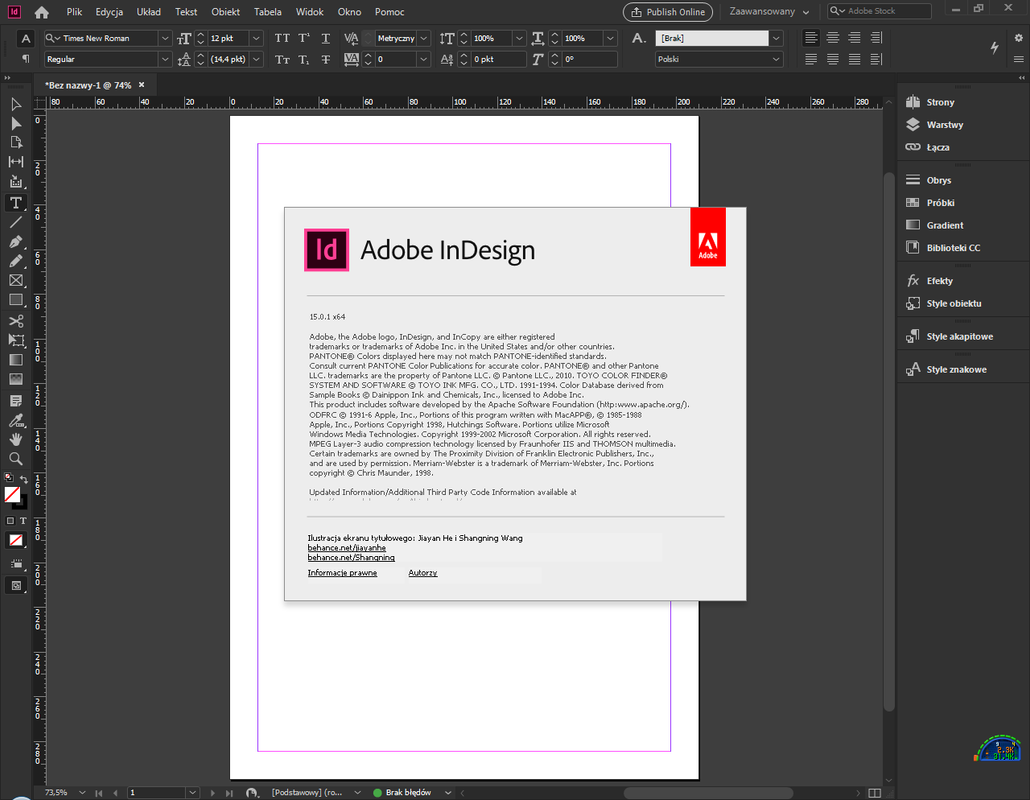Open the Tabela menu
Screen dimensions: 1030x800
(x=267, y=12)
